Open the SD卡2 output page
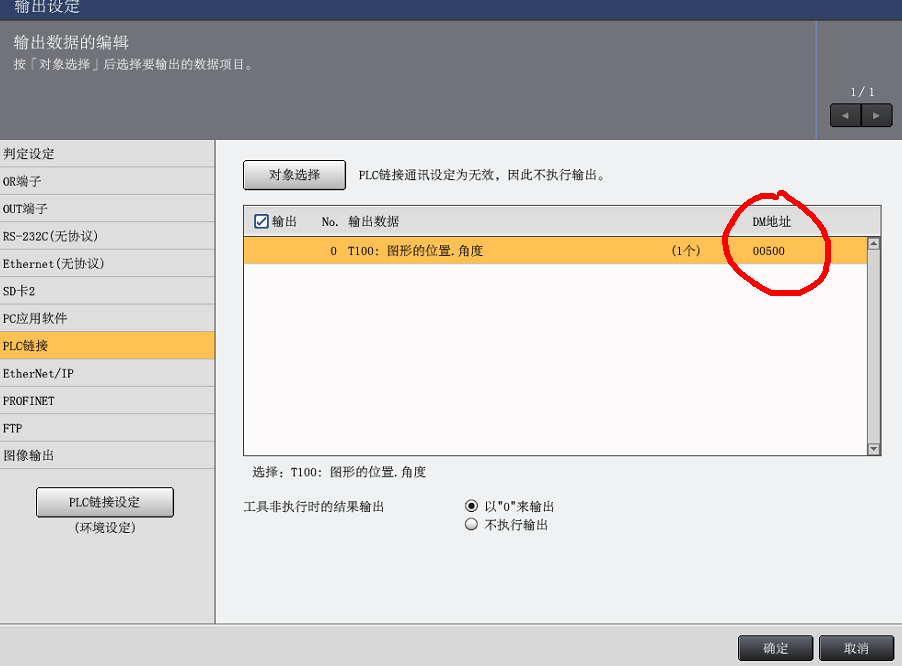Image resolution: width=902 pixels, height=666 pixels. [x=106, y=291]
